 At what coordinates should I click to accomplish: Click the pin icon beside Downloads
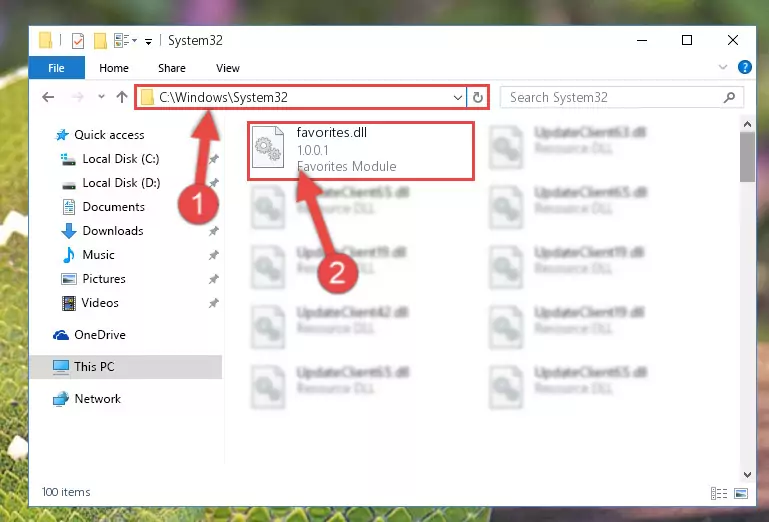coord(213,231)
